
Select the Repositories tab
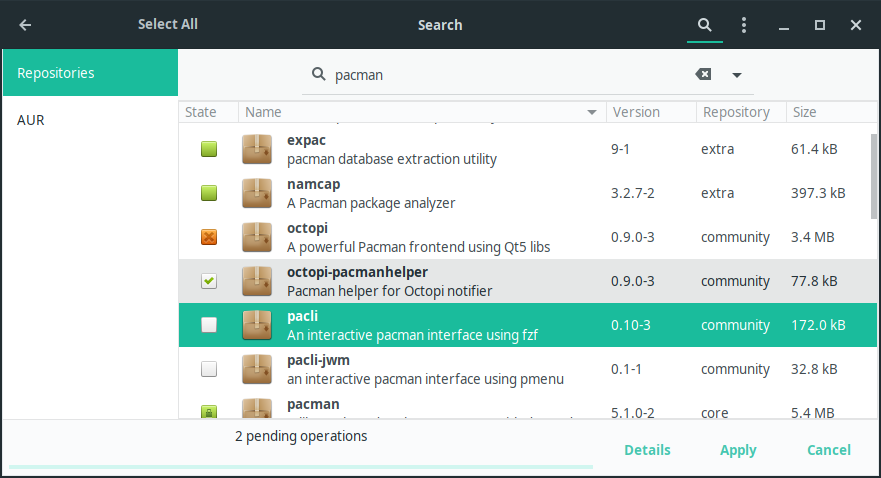[x=90, y=72]
